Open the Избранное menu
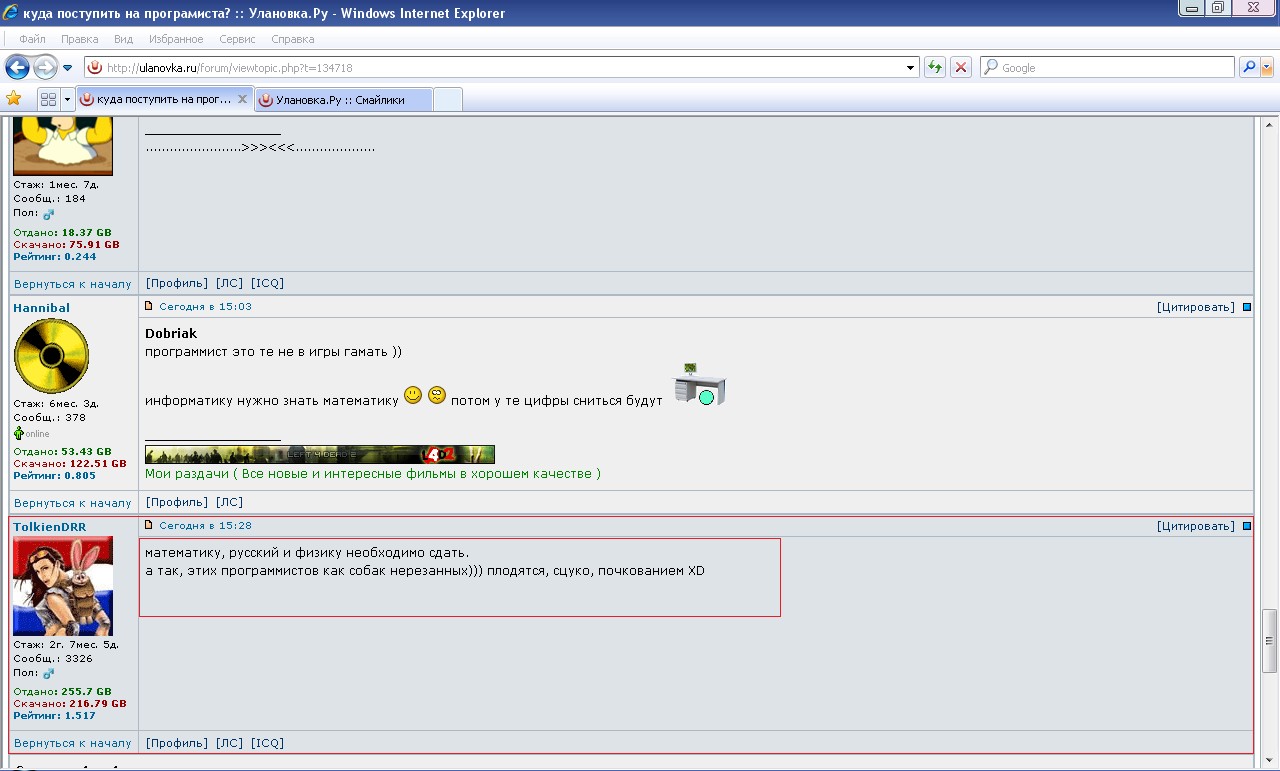Screen dimensions: 1280x771 176,39
